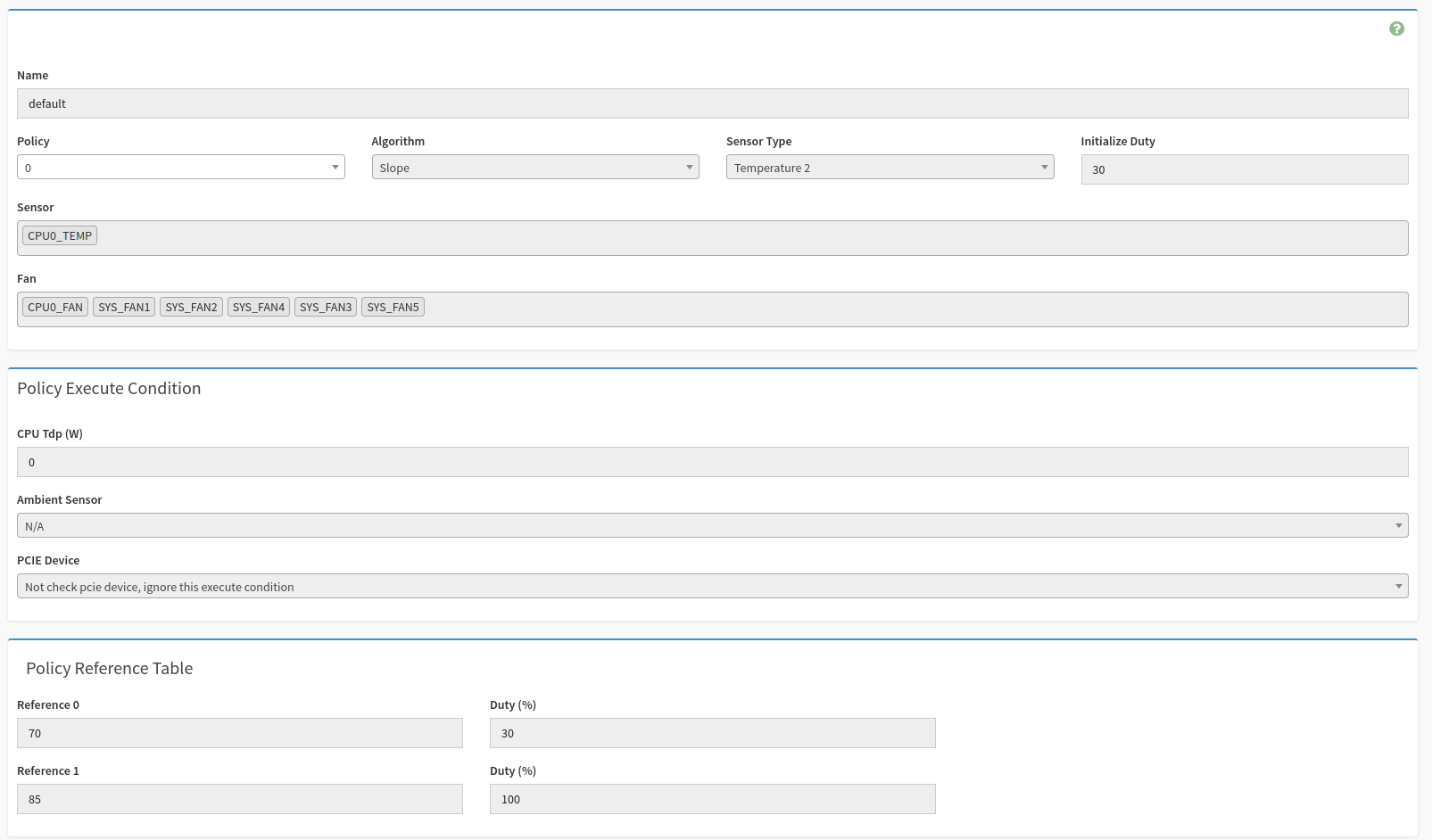This screenshot has width=1432, height=840.
Task: Click Duty field showing 30 for Reference 0
Action: (712, 733)
